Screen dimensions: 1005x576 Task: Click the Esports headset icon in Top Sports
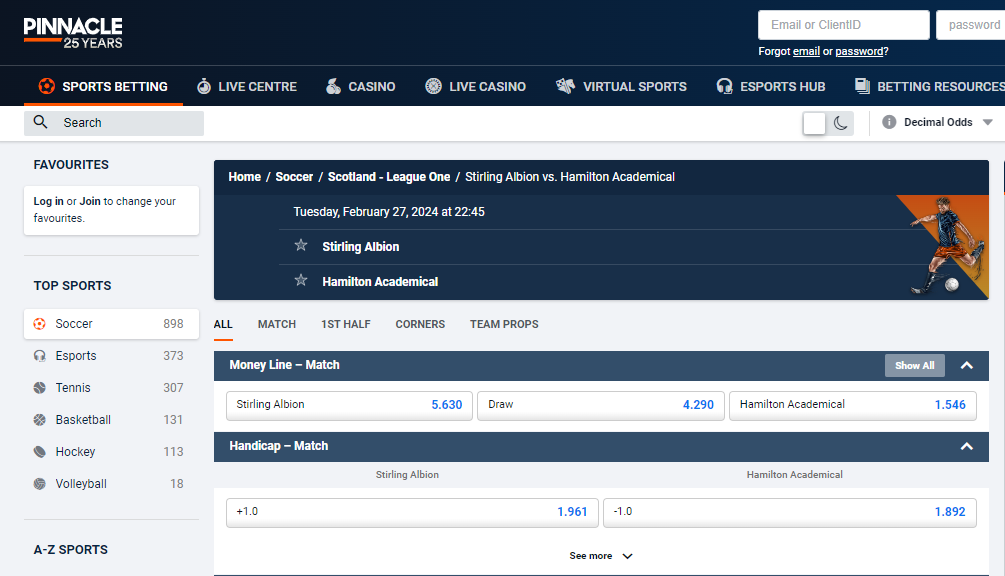pos(40,356)
